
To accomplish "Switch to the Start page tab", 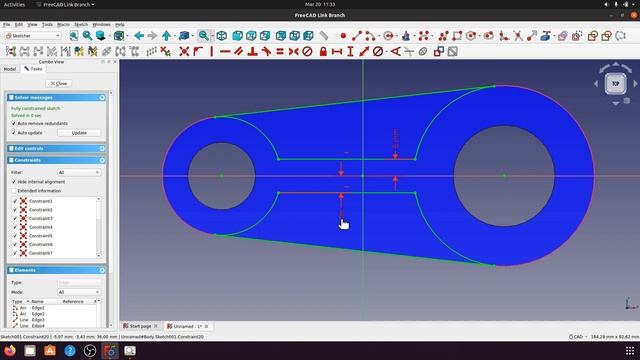I will (140, 326).
